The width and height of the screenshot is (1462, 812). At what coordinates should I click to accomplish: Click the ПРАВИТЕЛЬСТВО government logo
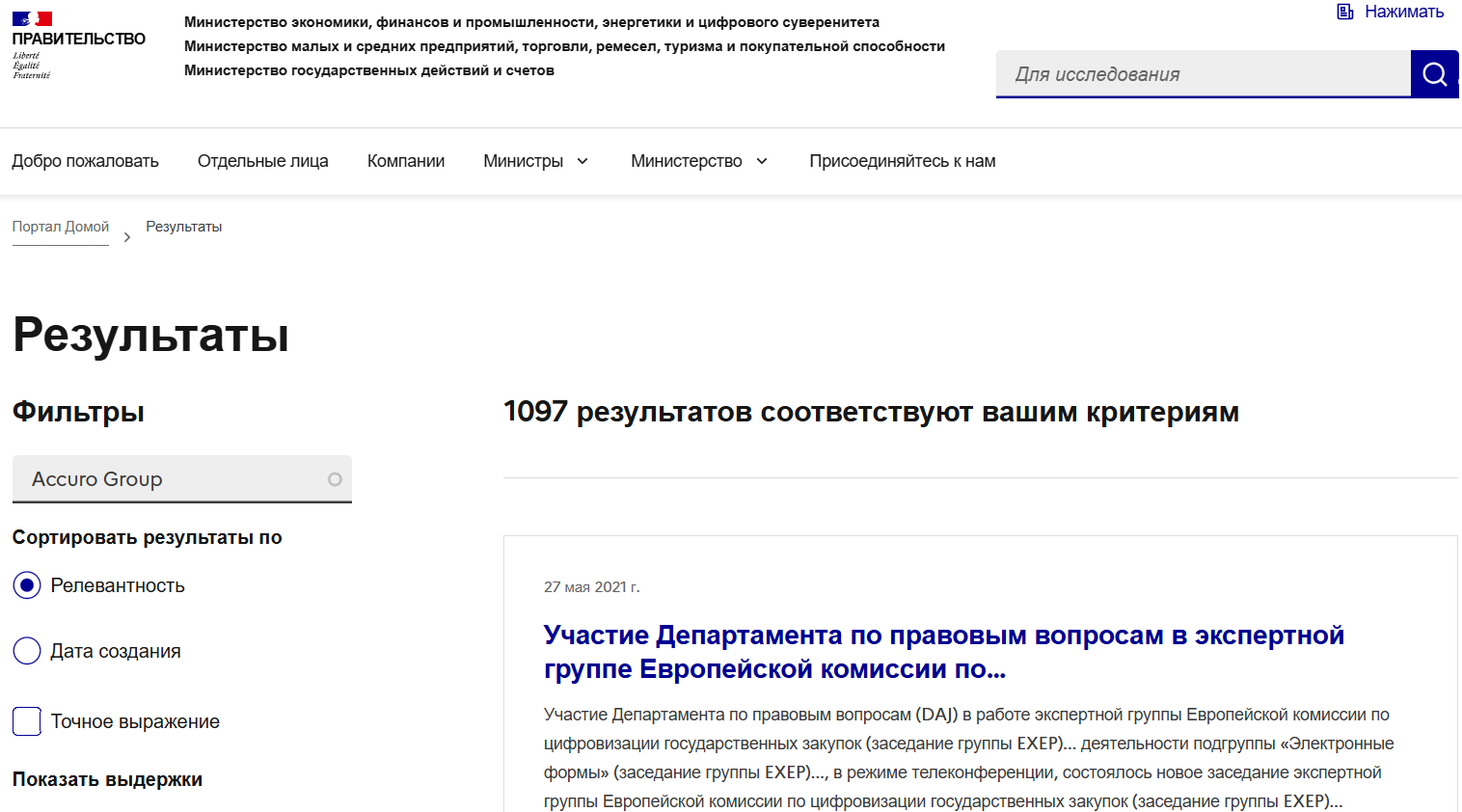(77, 41)
